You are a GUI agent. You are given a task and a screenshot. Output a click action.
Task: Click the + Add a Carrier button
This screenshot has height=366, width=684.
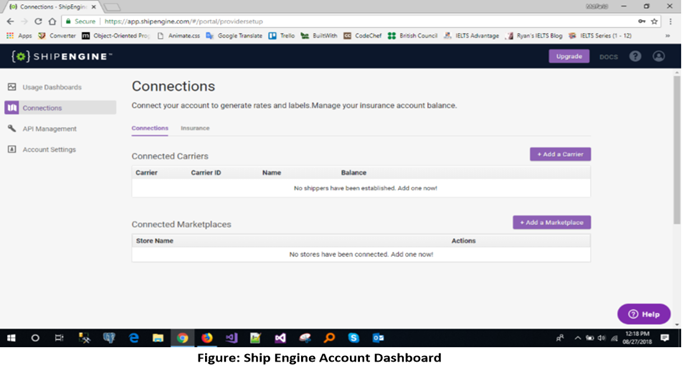tap(560, 154)
